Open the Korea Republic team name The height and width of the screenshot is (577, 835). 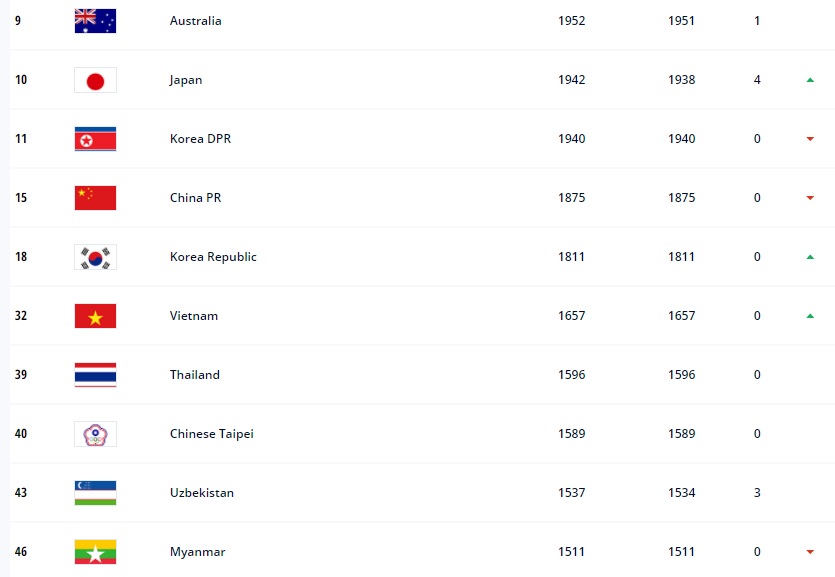(x=213, y=257)
